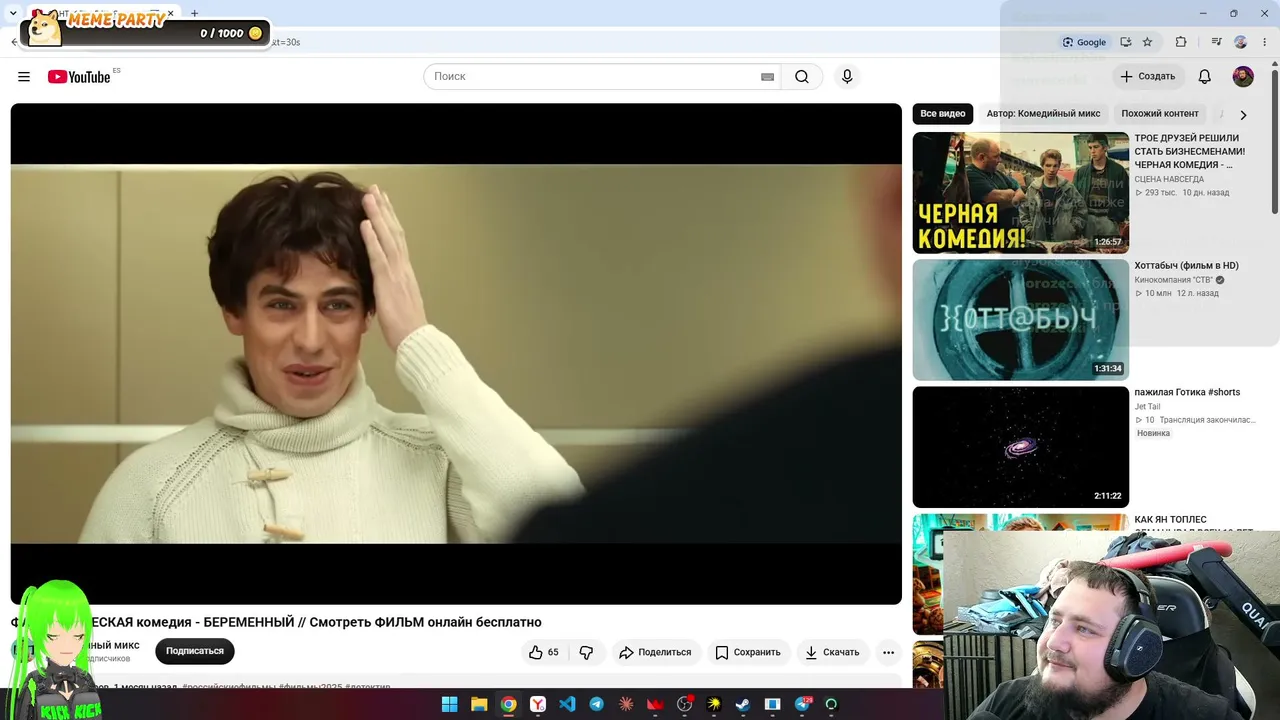Open YouTube notifications bell
This screenshot has width=1280, height=720.
[1205, 77]
